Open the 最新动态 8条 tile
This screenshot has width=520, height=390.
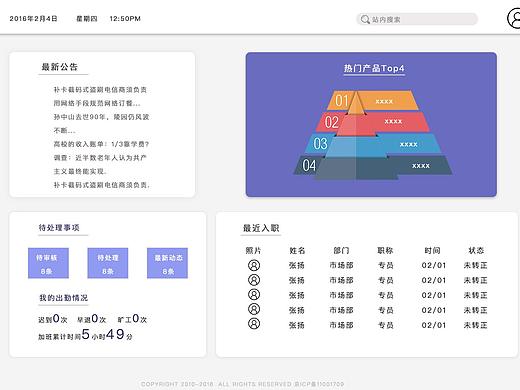167,263
